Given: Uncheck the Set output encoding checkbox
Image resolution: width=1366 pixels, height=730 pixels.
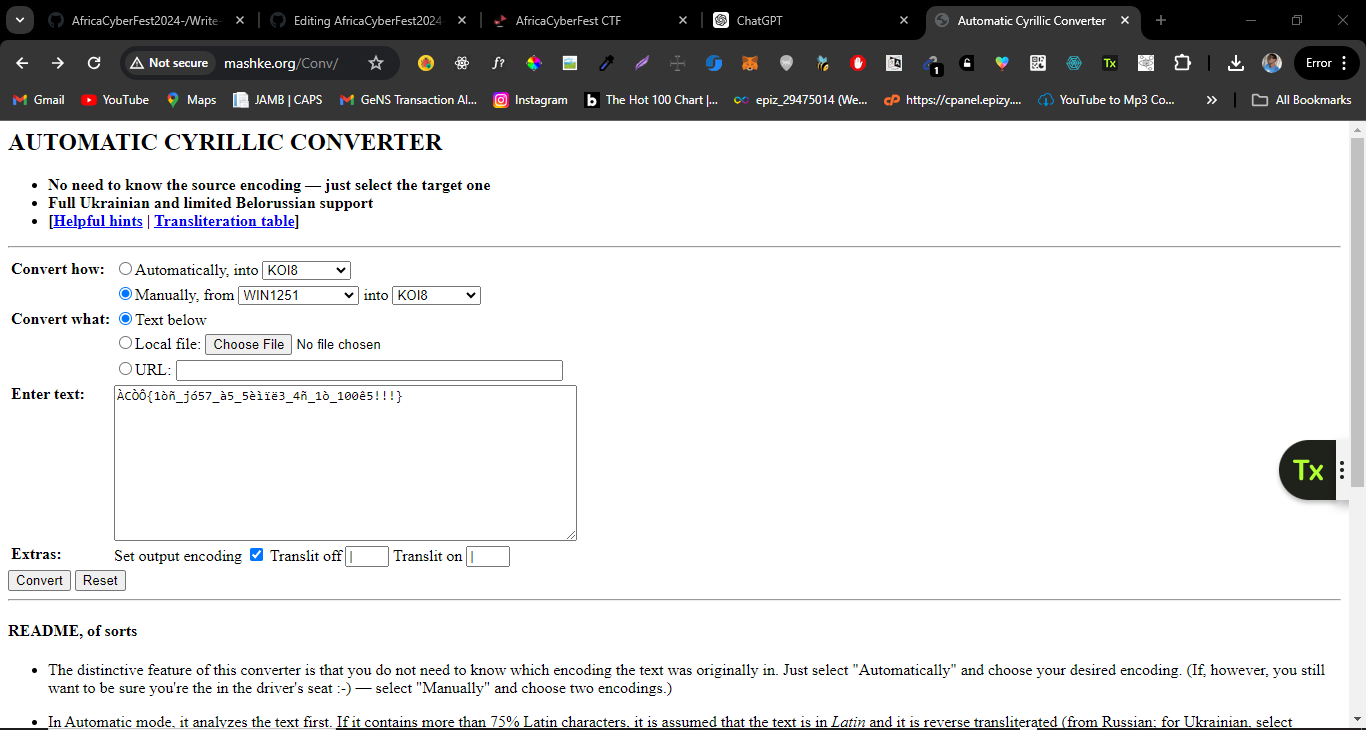Looking at the screenshot, I should click(x=256, y=555).
